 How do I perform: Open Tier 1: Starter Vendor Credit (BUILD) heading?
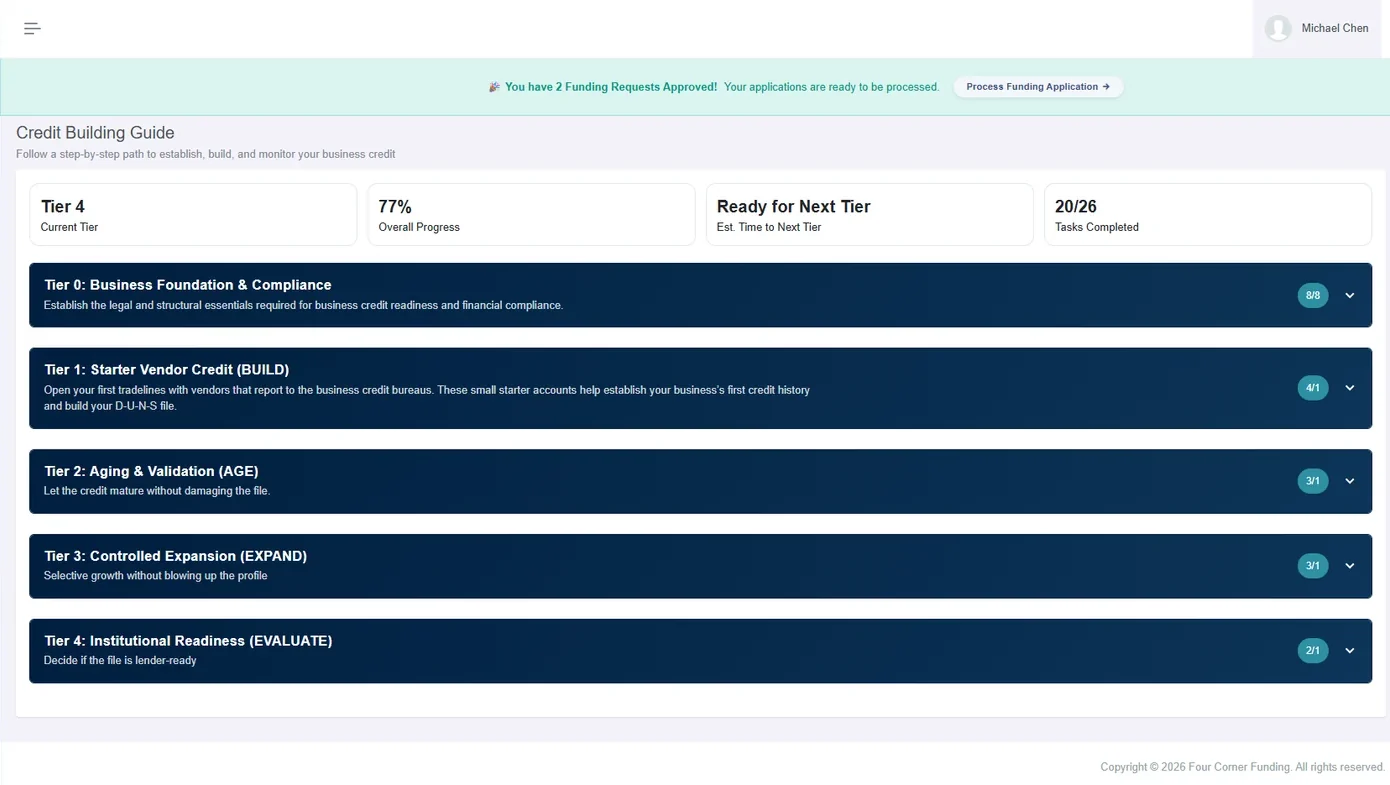pos(167,370)
